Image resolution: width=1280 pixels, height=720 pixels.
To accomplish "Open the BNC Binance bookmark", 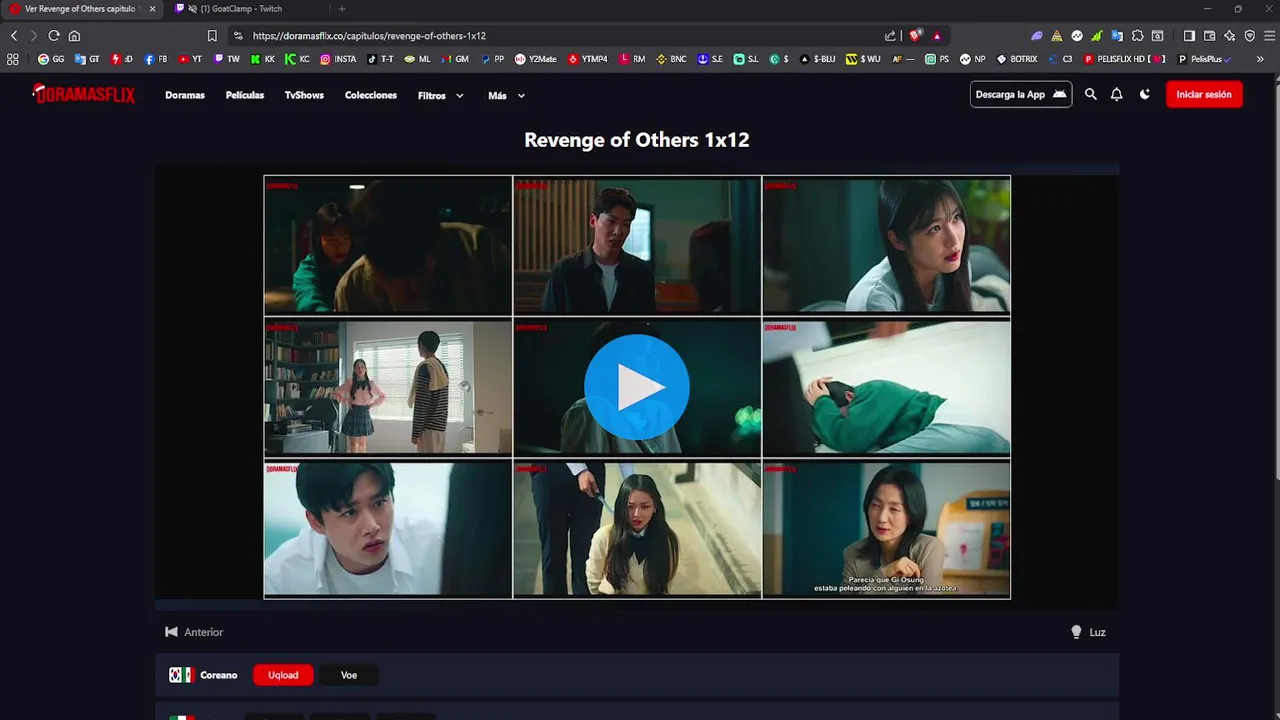I will [671, 59].
